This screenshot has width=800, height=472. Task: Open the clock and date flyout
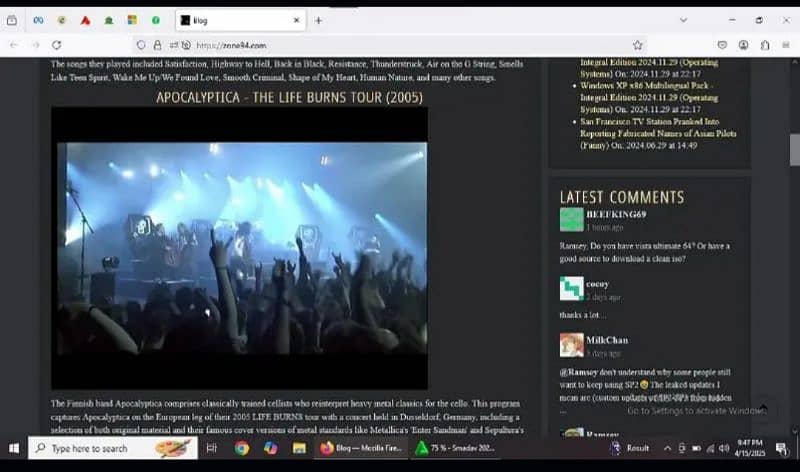point(750,448)
